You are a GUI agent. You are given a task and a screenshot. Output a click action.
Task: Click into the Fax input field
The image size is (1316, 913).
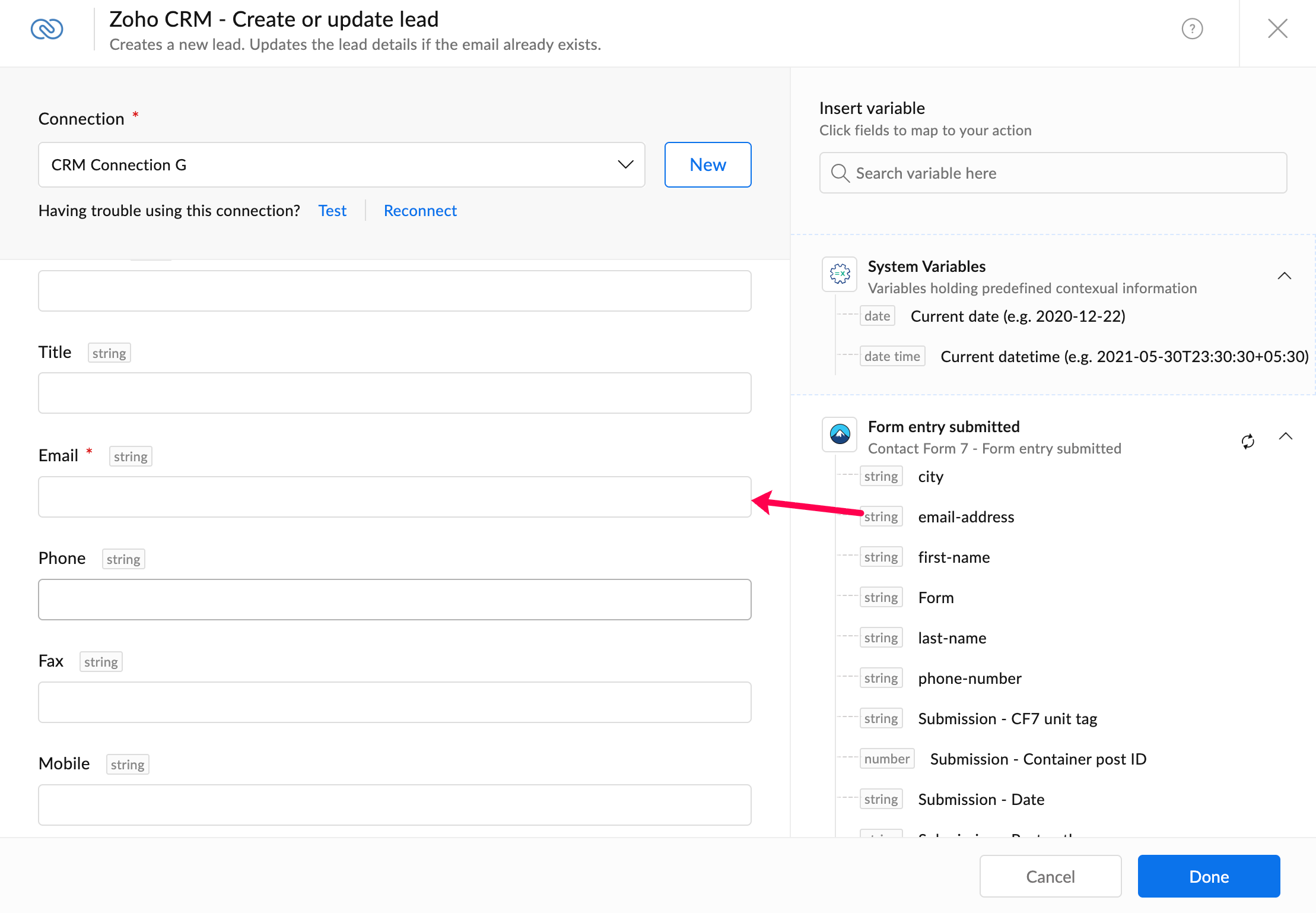coord(395,702)
